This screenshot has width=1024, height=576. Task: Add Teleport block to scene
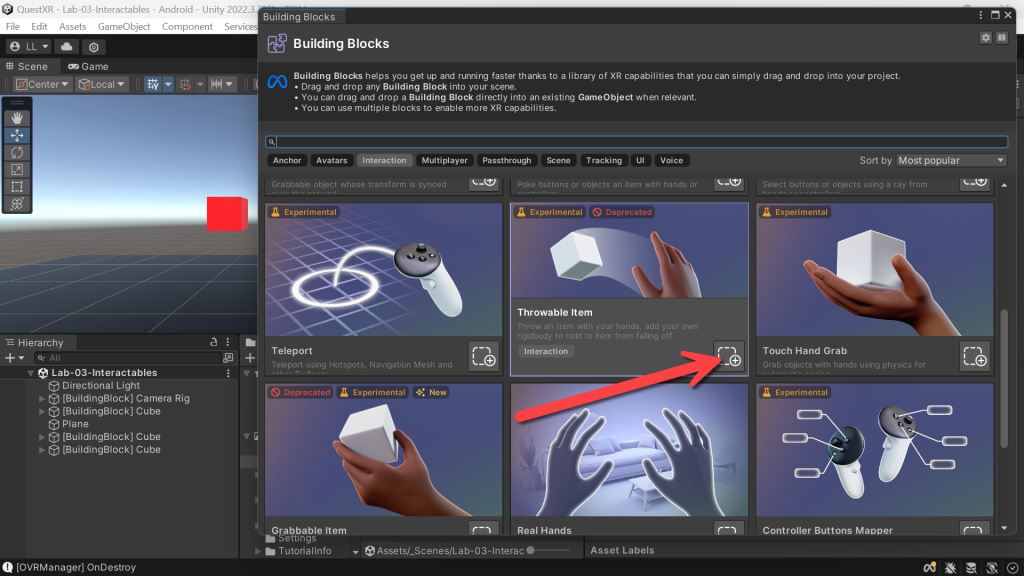(484, 357)
